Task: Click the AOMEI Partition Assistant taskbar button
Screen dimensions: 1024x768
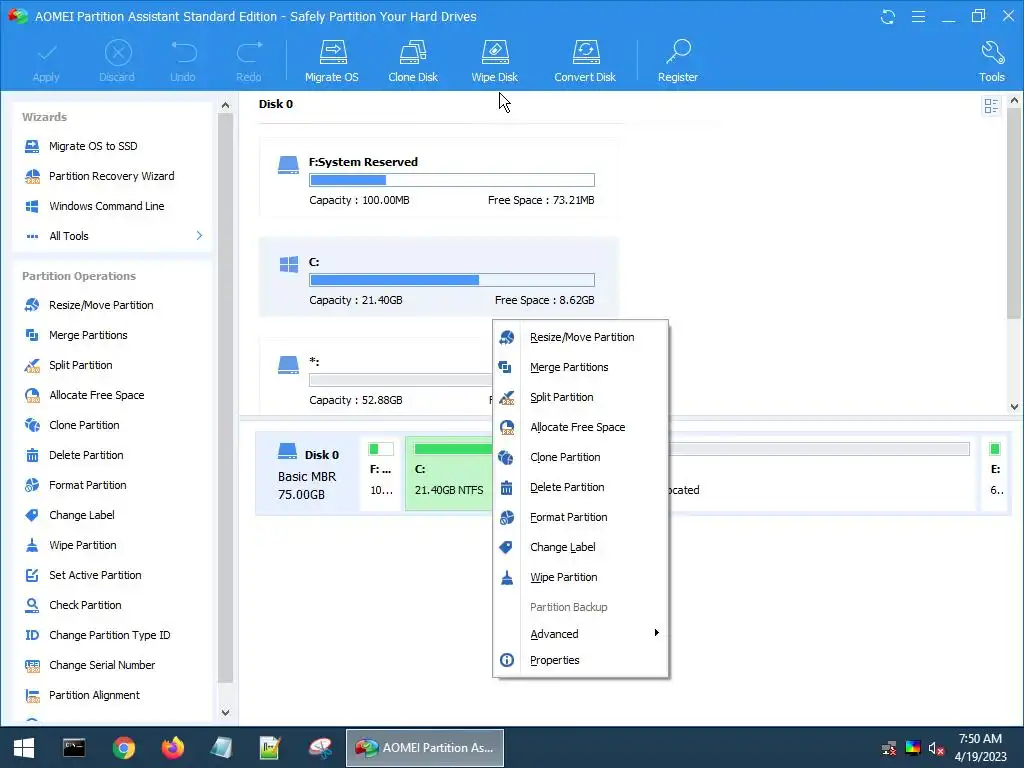Action: (x=424, y=748)
